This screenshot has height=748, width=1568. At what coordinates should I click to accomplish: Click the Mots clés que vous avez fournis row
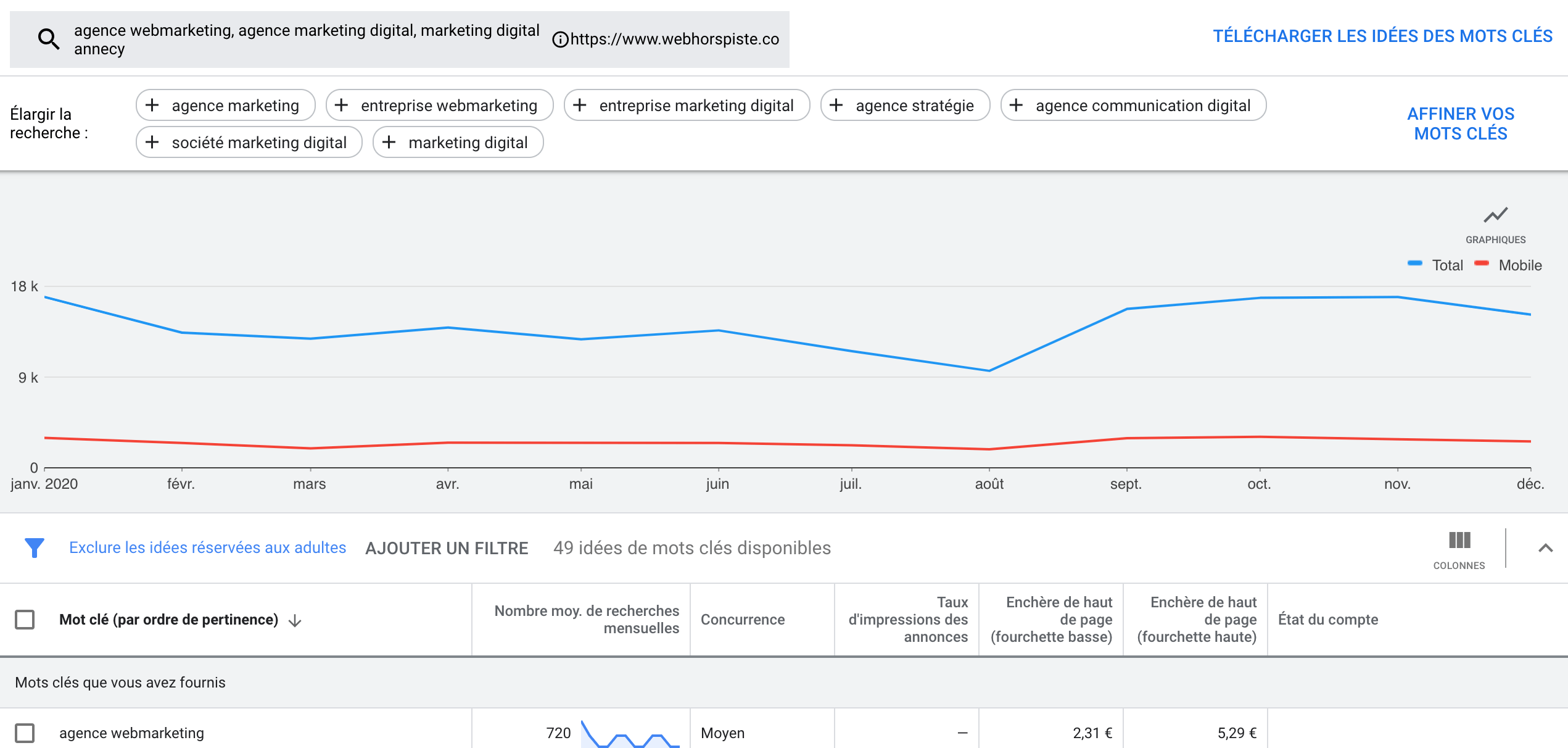[784, 683]
